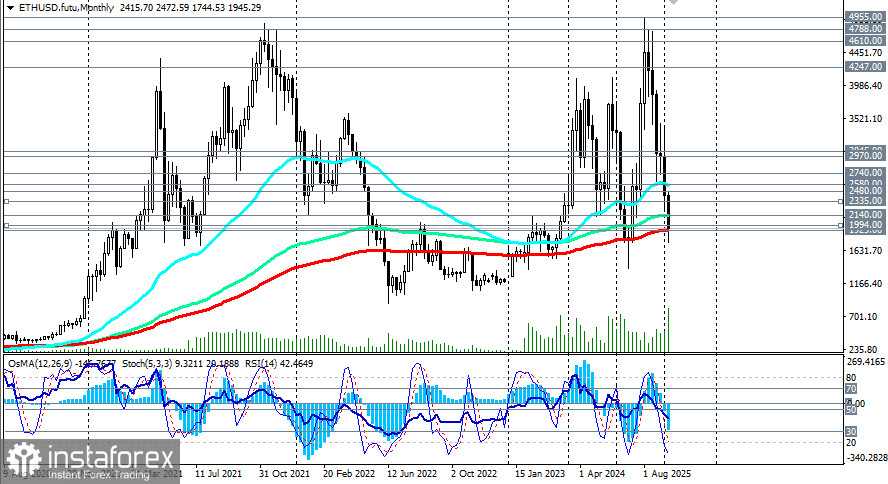Click the Stoch(5,3,3) indicator label
Viewport: 888px width, 484px height.
pyautogui.click(x=146, y=363)
